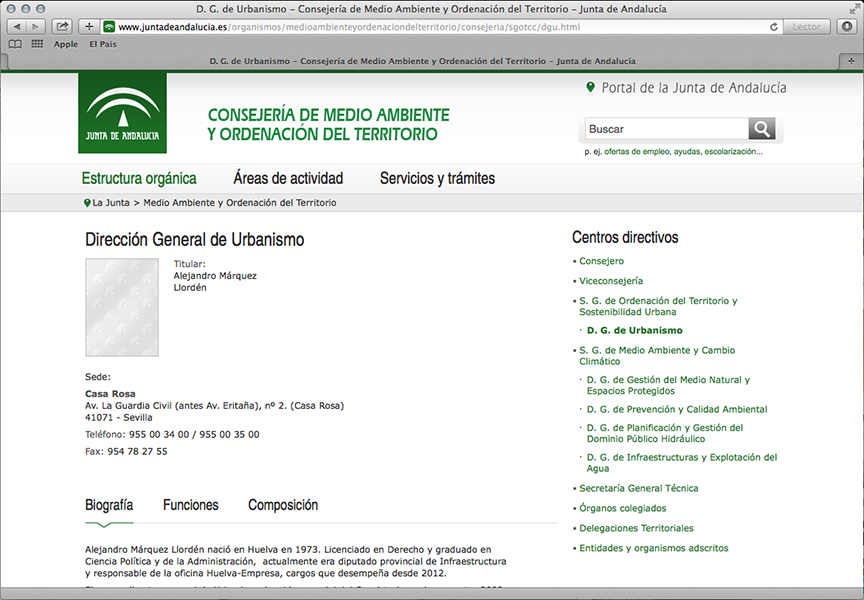Click the Buscar search input field
Viewport: 864px width, 600px height.
coord(666,129)
